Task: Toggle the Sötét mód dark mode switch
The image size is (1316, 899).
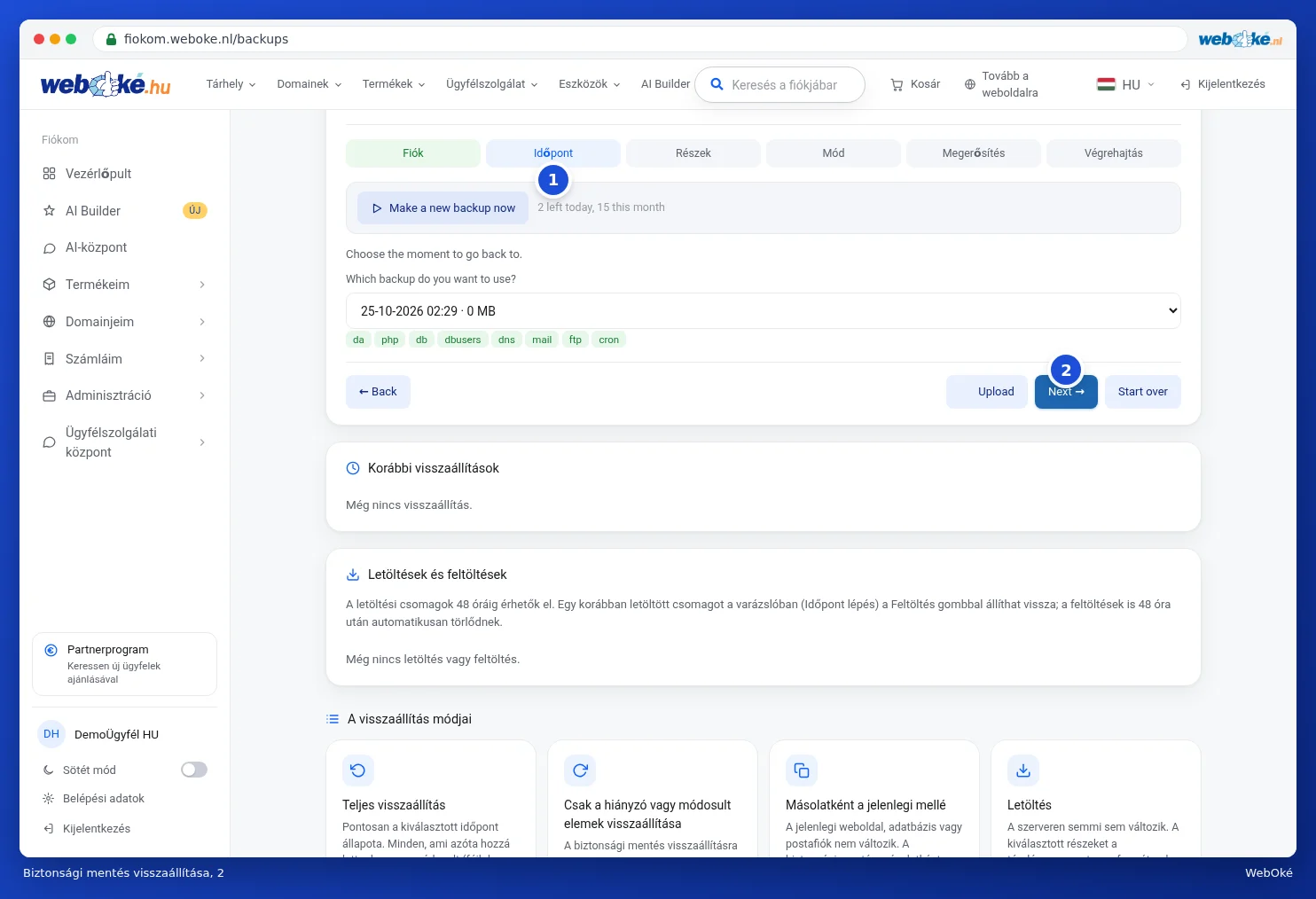Action: [194, 770]
